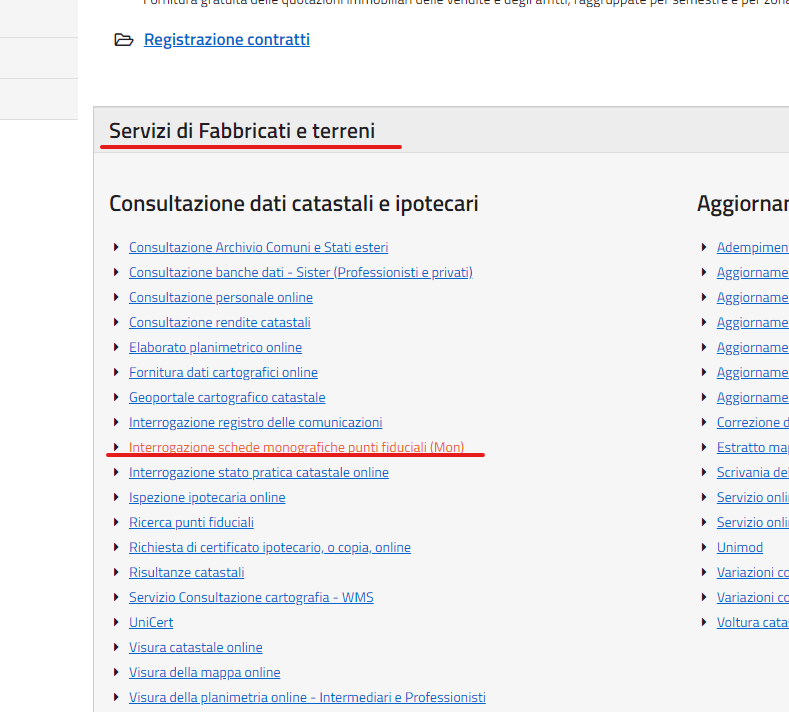Open Interrogazione registro delle comunicazioni
The image size is (789, 712).
coord(255,422)
